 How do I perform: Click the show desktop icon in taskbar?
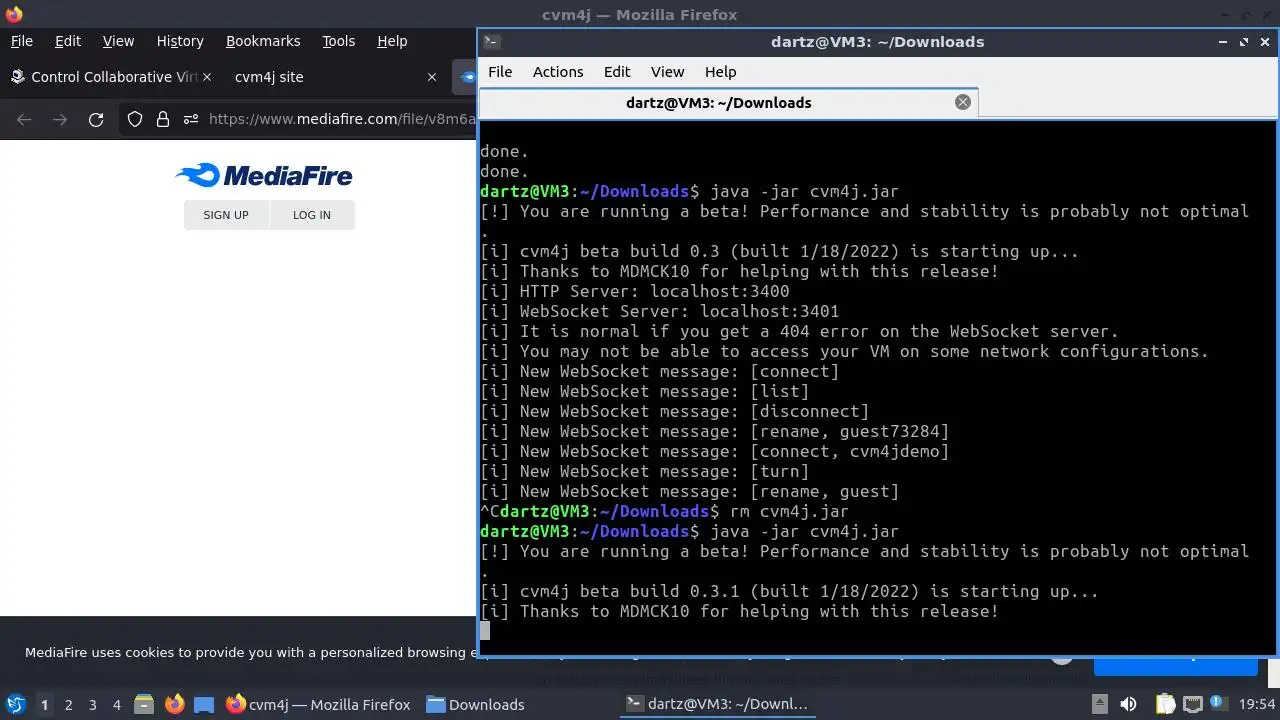204,704
